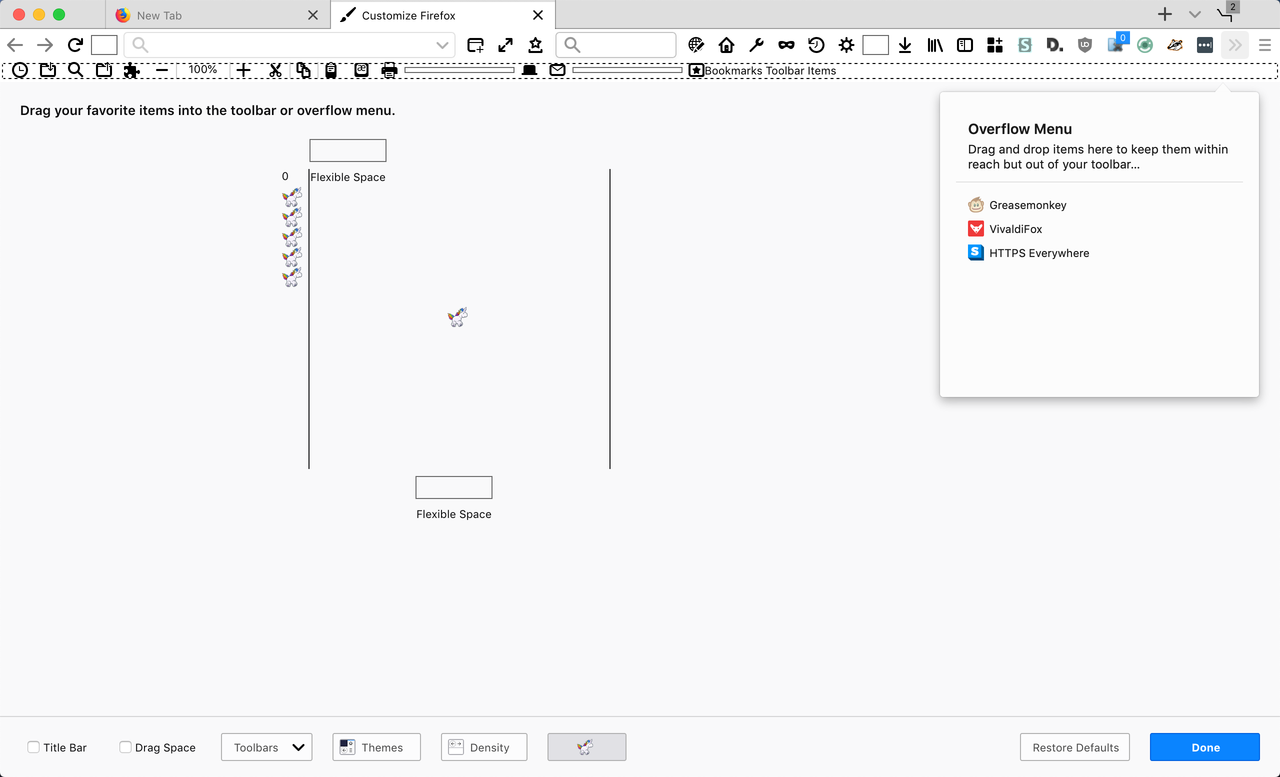Click the uBlock Origin shield icon

pyautogui.click(x=1085, y=45)
